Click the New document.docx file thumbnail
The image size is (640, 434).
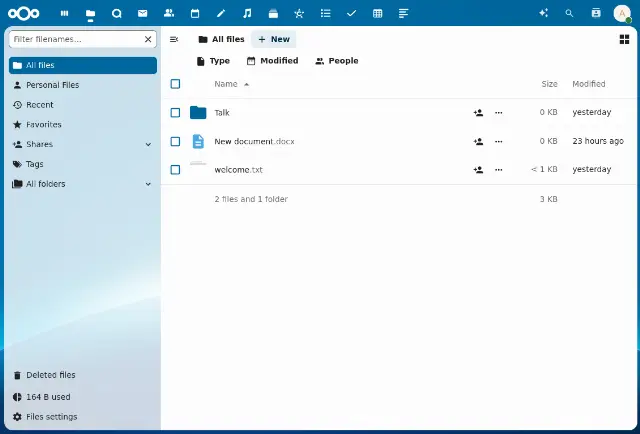198,142
